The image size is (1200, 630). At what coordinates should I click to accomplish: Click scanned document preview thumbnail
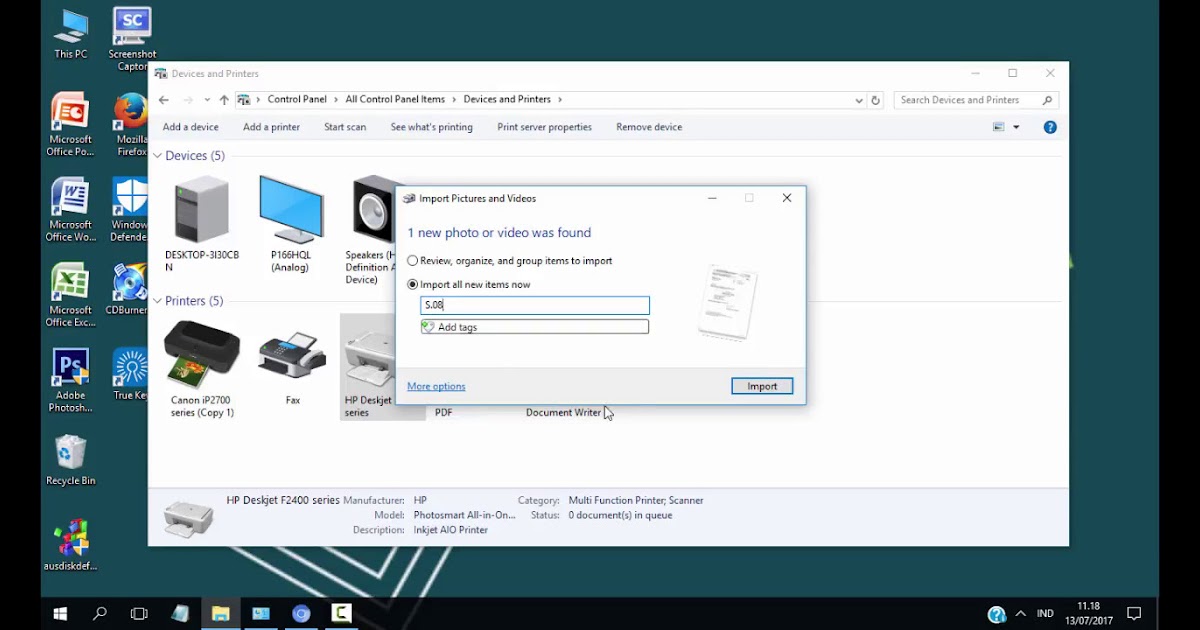click(727, 302)
